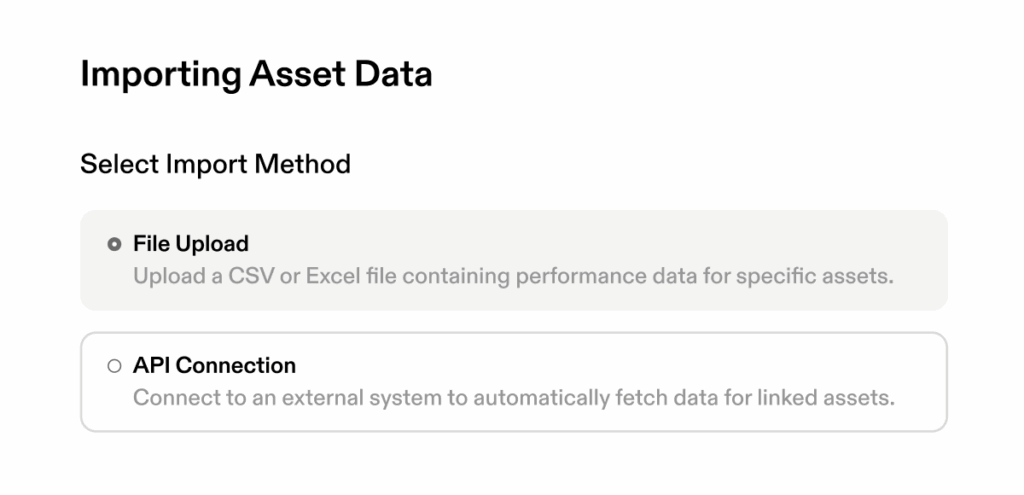The image size is (1024, 495).
Task: Click the external system connection description
Action: point(513,398)
